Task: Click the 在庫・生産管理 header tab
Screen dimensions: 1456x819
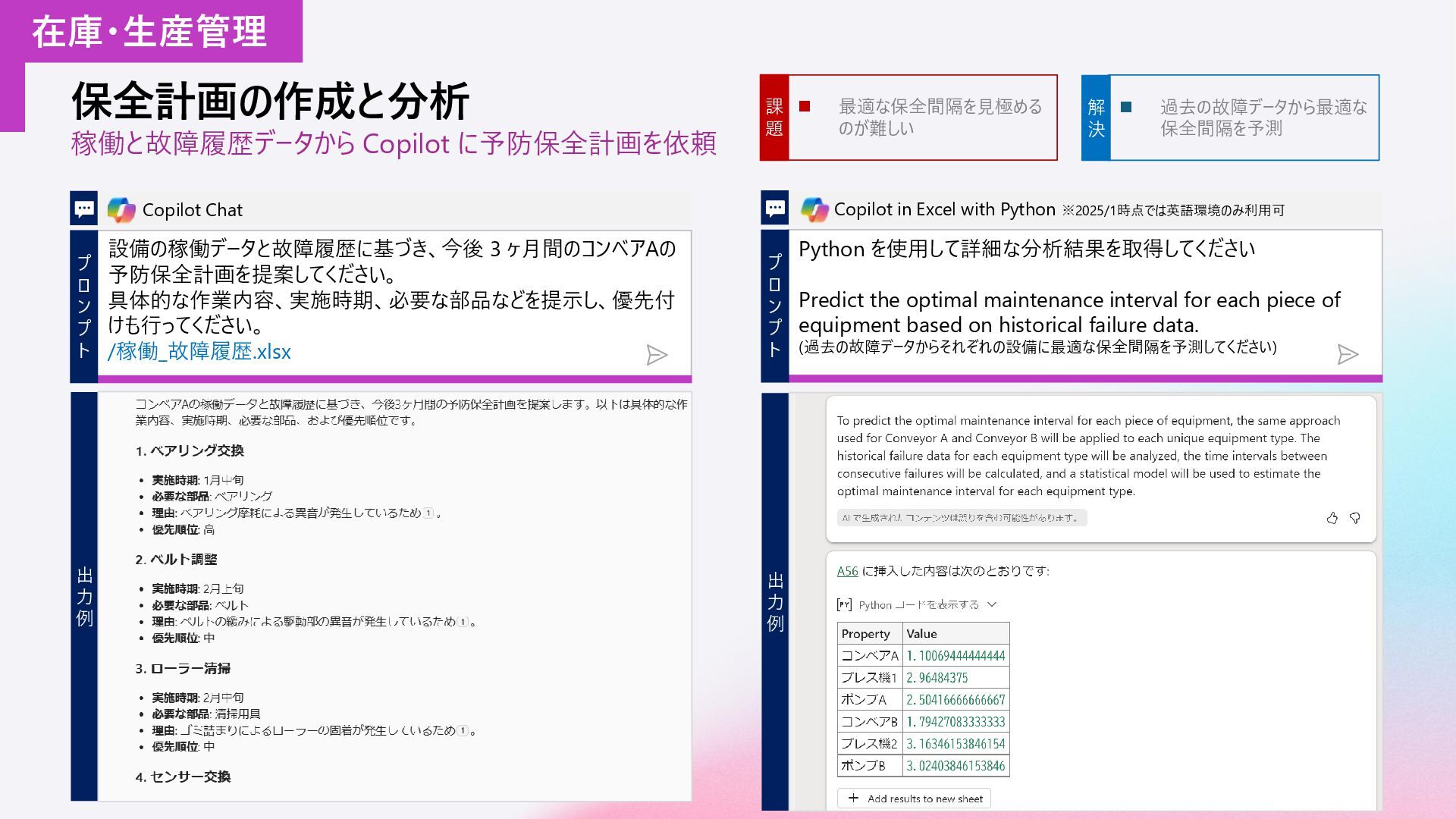Action: (150, 31)
